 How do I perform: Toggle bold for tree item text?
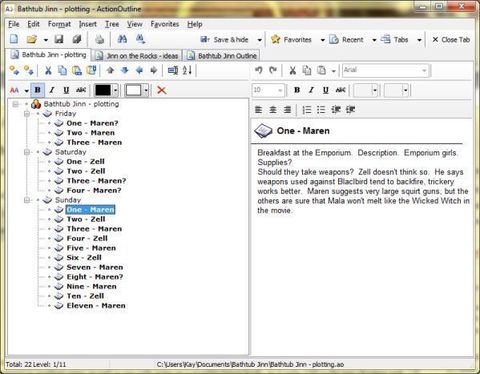(x=37, y=90)
